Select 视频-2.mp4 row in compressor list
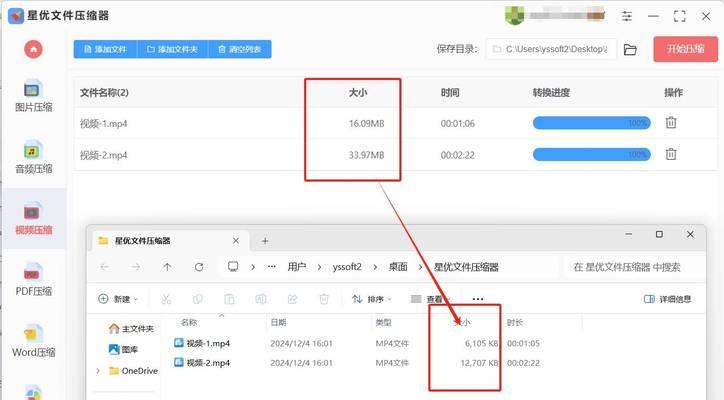This screenshot has width=724, height=400. click(396, 155)
